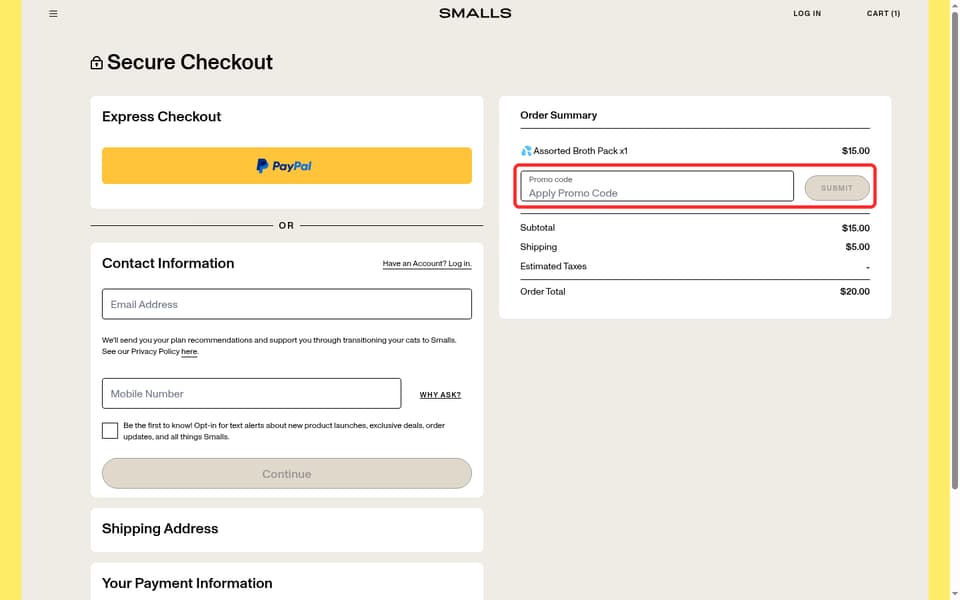
Task: Click the WHY ASK? link
Action: click(440, 395)
